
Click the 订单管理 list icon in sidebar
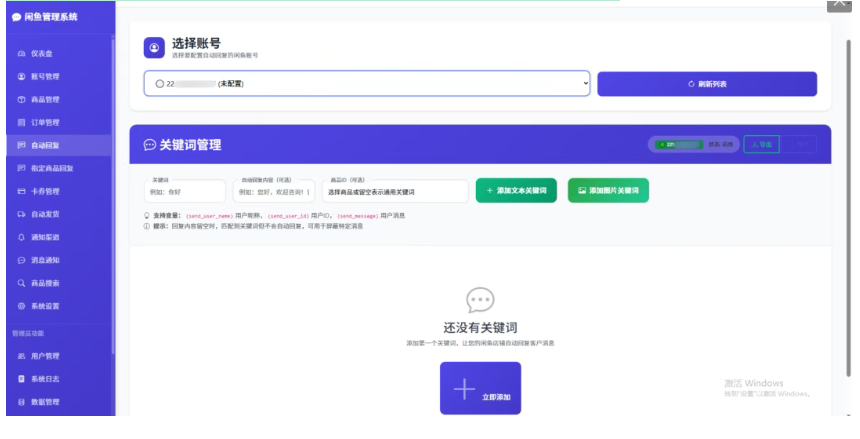click(x=21, y=123)
